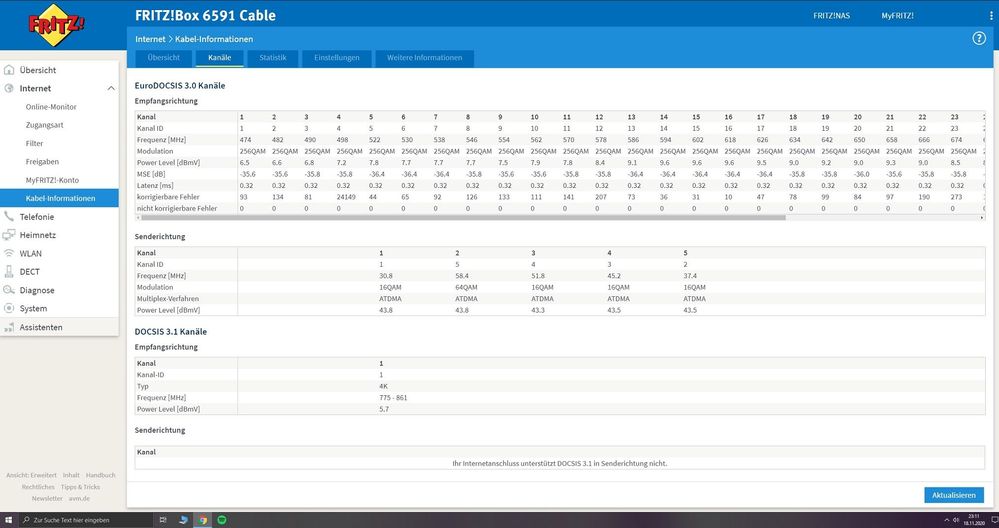
Task: Click the Aktualisieren button
Action: (954, 495)
